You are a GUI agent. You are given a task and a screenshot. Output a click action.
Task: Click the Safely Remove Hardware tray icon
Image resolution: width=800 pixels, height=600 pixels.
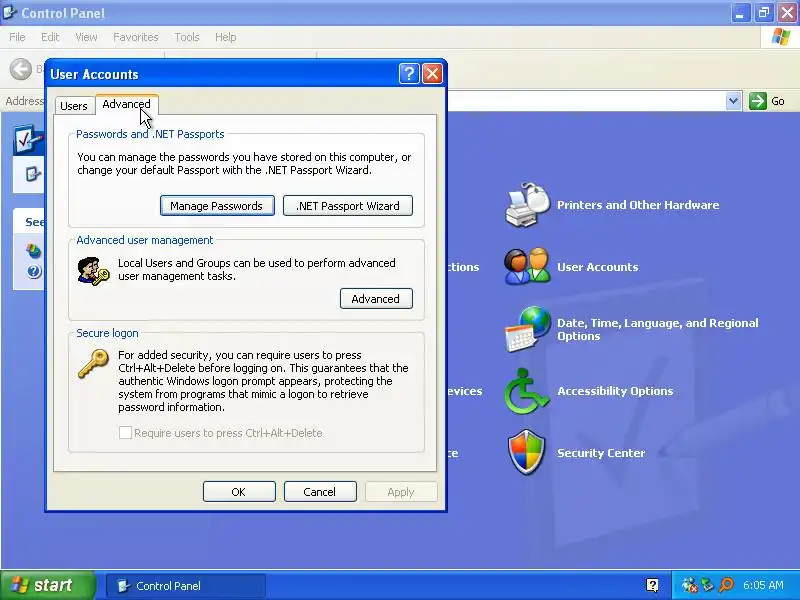pos(708,585)
